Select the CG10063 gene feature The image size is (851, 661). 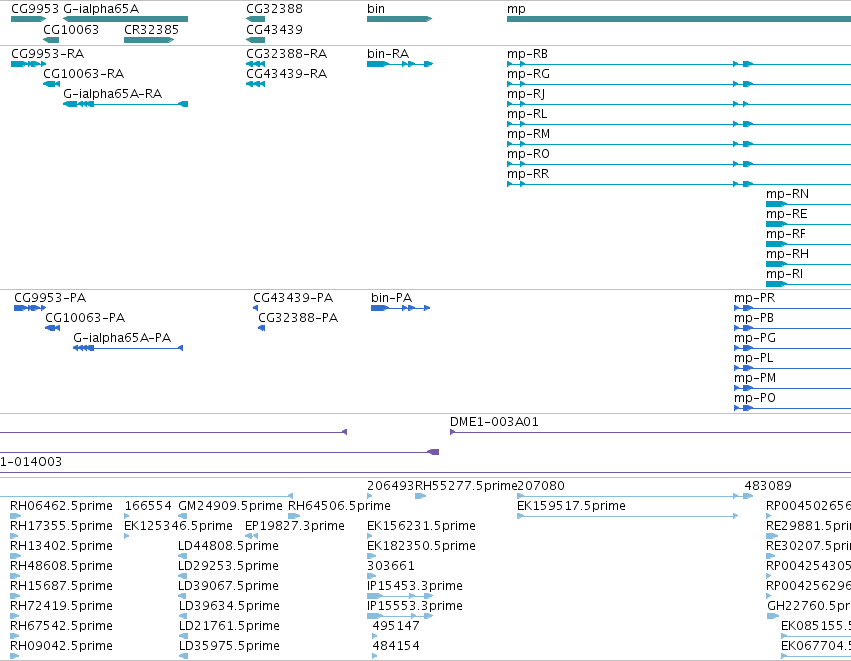[x=51, y=40]
